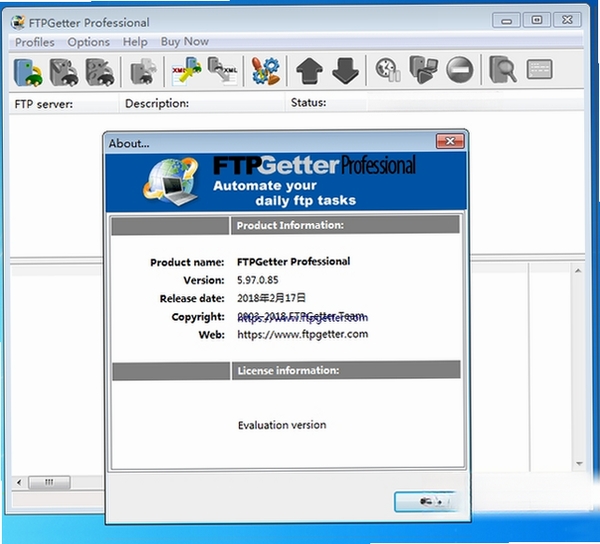
Task: Click the globe laptop logo in About banner
Action: [171, 182]
